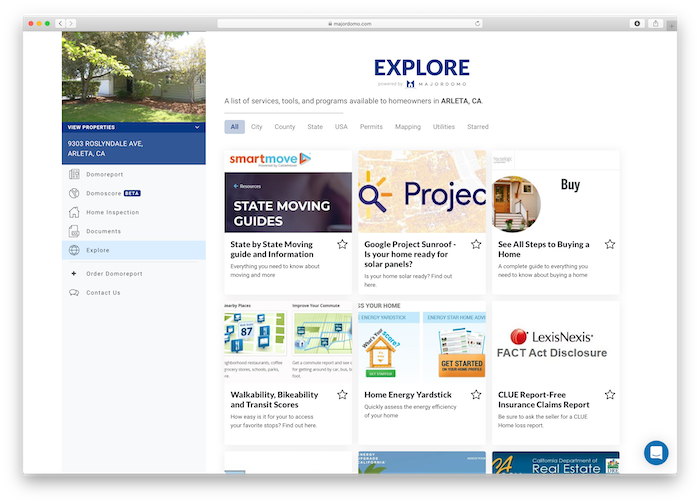Click the Contact Us link
This screenshot has width=700, height=504.
[x=103, y=293]
